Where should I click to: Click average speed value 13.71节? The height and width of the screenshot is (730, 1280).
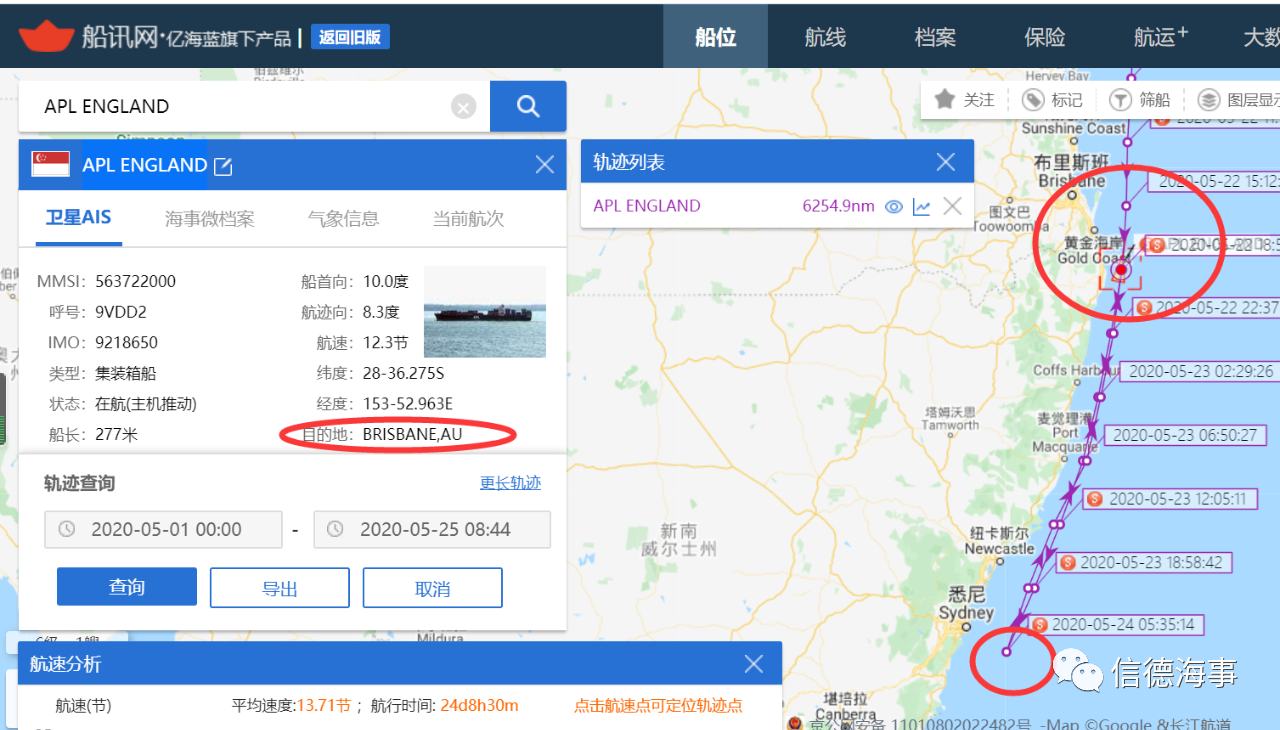323,706
